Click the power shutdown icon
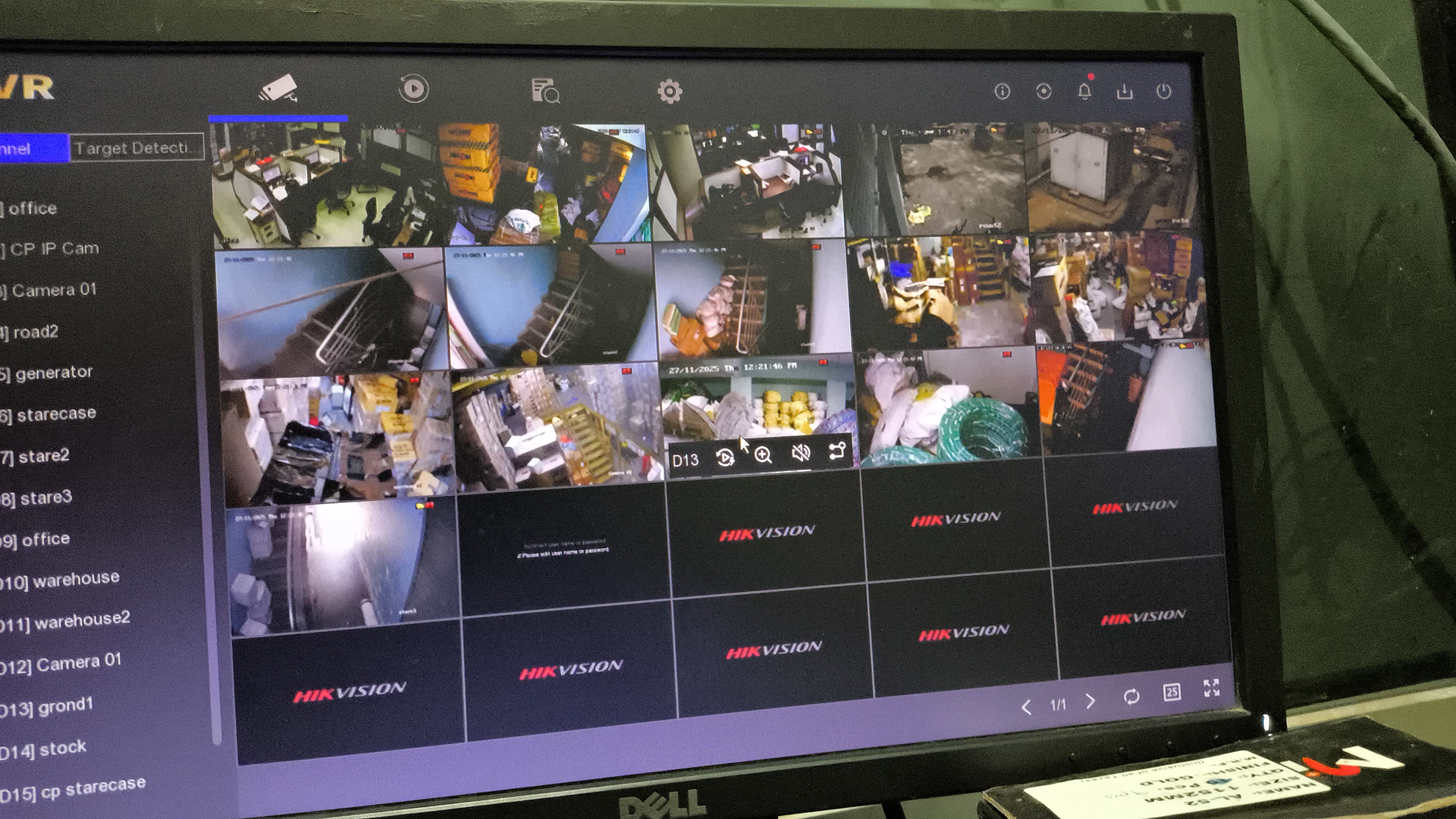Screen dimensions: 1456x819 click(x=1164, y=91)
